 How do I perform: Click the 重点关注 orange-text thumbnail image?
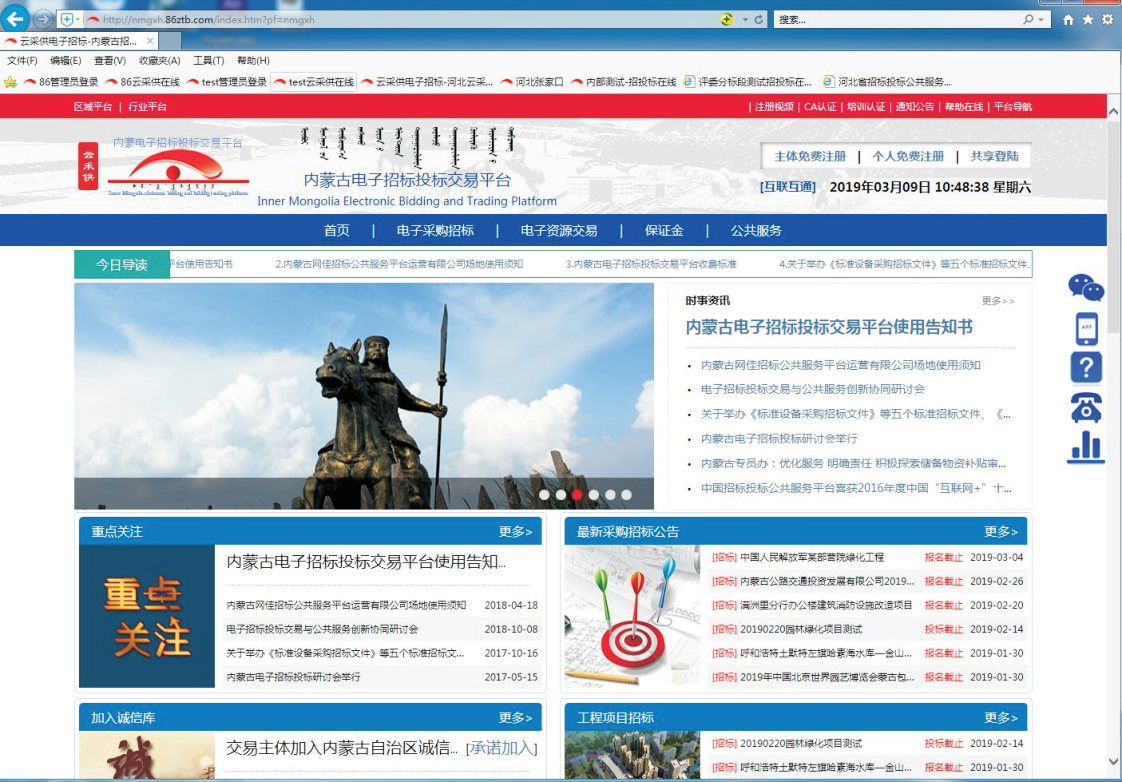(x=147, y=616)
